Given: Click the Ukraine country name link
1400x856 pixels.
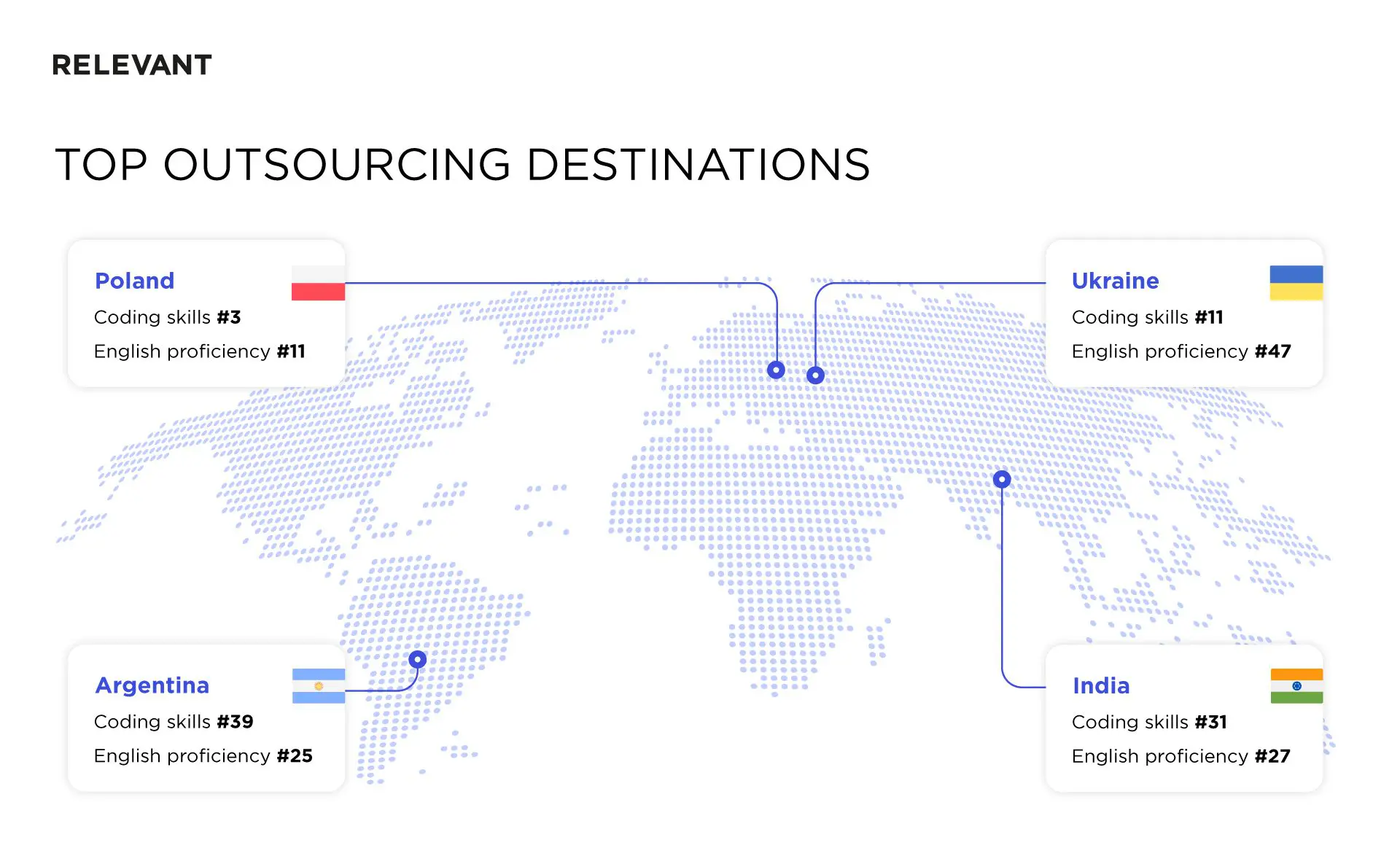Looking at the screenshot, I should click(1115, 281).
